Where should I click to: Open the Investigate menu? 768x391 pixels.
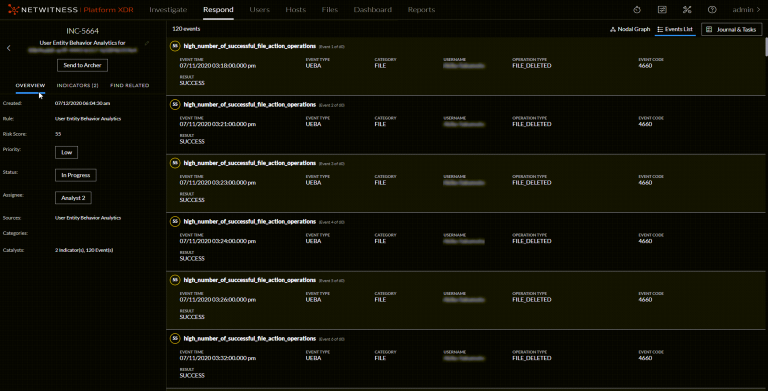[168, 10]
